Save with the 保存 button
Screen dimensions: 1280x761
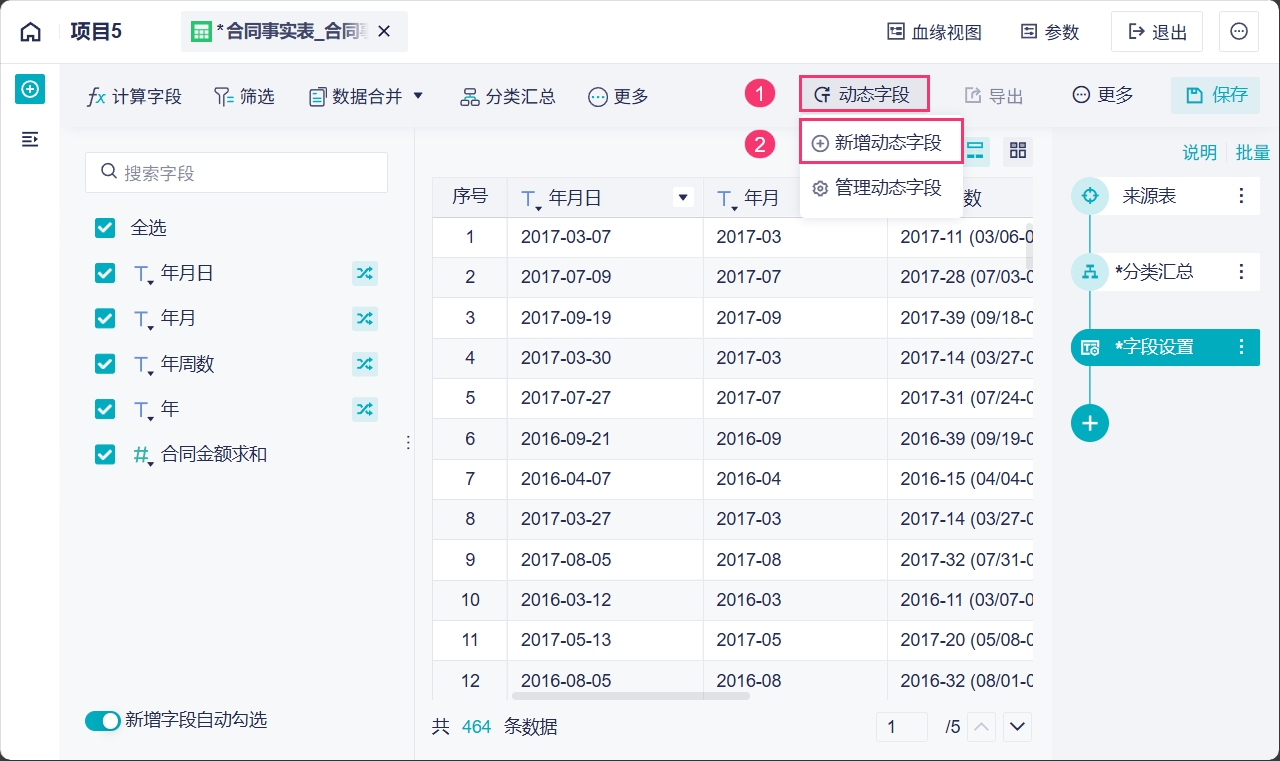(x=1216, y=95)
